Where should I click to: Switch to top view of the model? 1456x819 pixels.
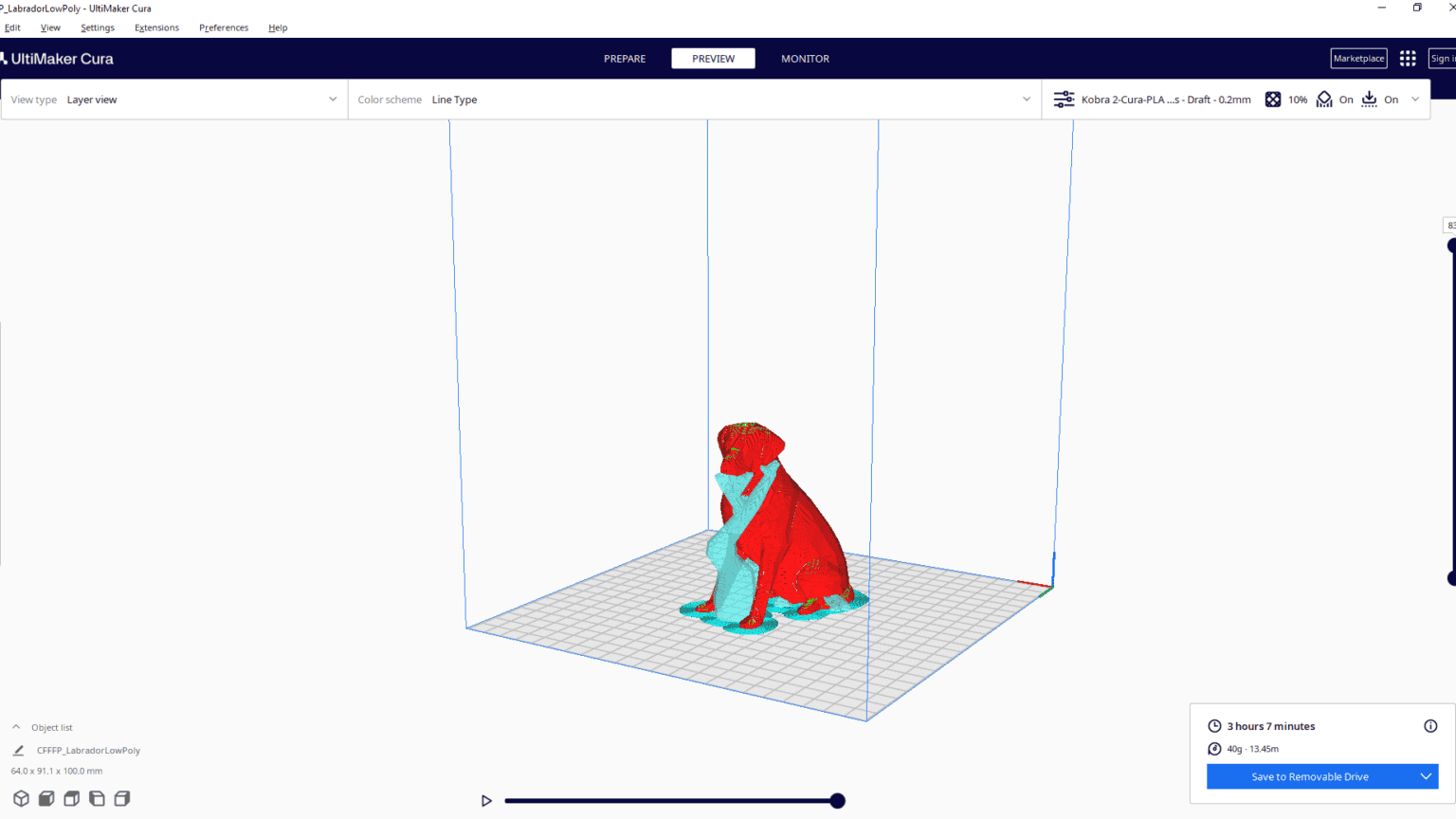71,798
